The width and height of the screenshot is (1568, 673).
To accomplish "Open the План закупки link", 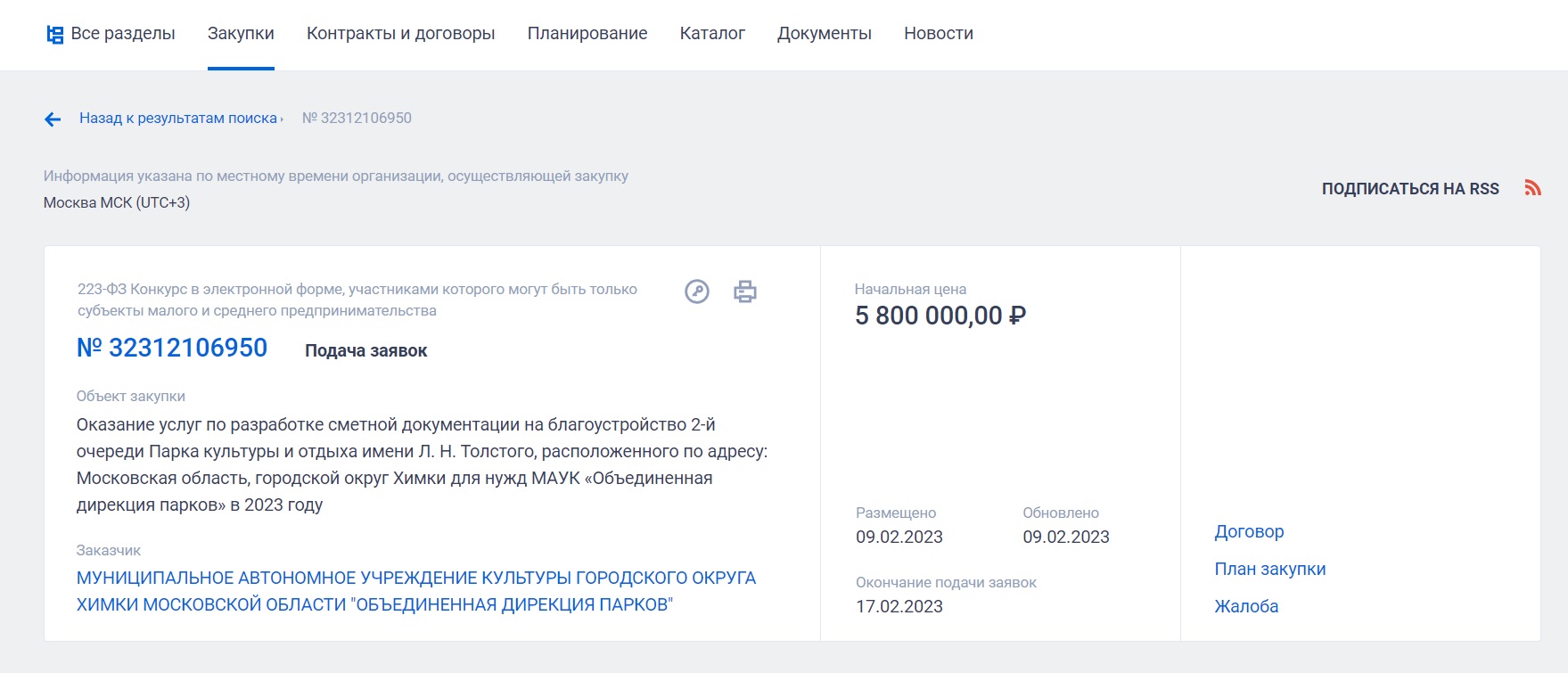I will pos(1270,570).
